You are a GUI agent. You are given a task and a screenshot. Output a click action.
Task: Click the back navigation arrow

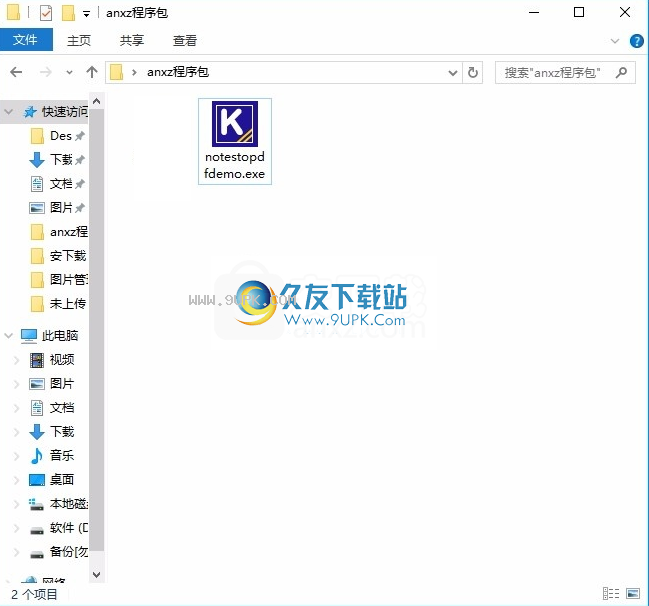tap(16, 72)
